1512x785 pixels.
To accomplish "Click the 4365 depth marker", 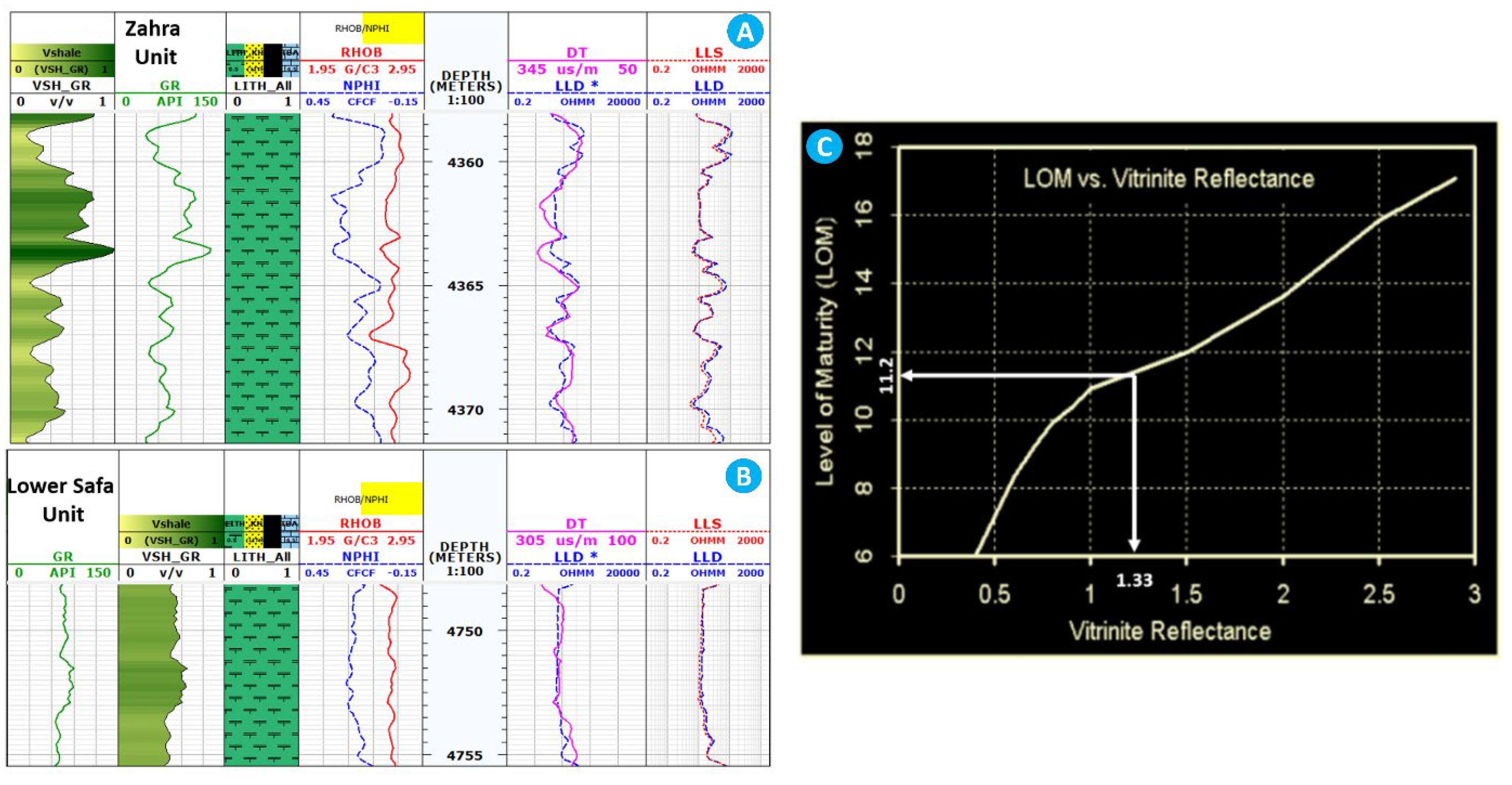I will (x=465, y=286).
